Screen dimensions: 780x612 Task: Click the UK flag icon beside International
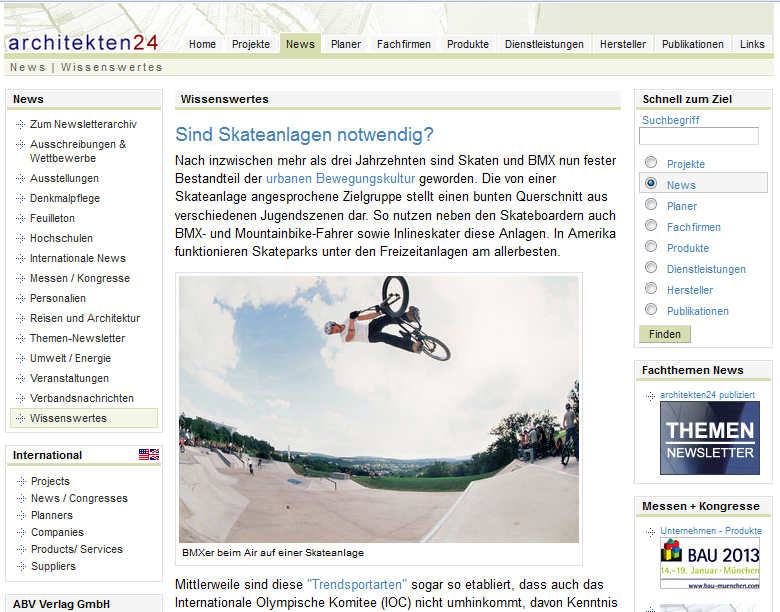point(149,455)
